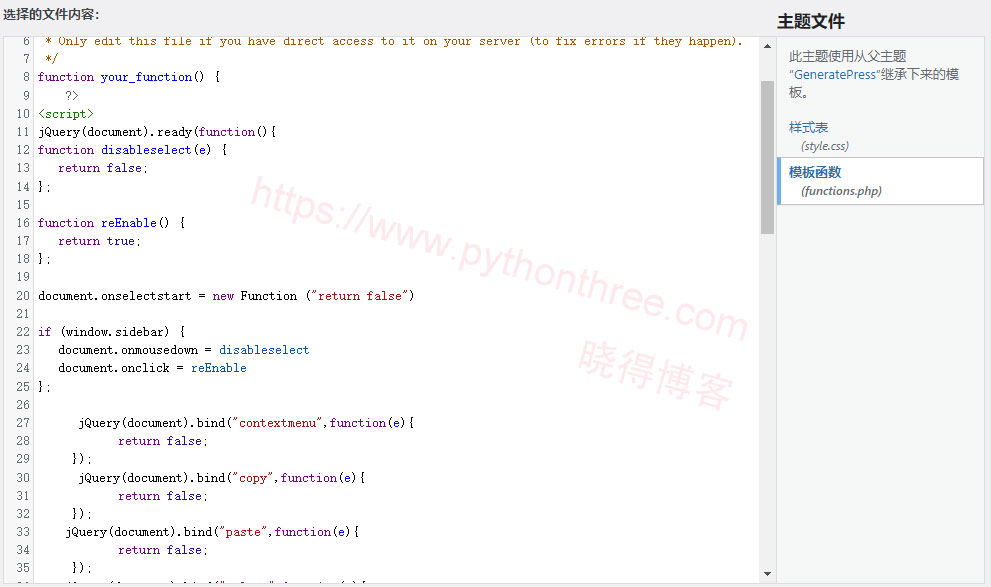Click the scroll up arrow of code editor
Screen dimensions: 991x587
(x=767, y=46)
